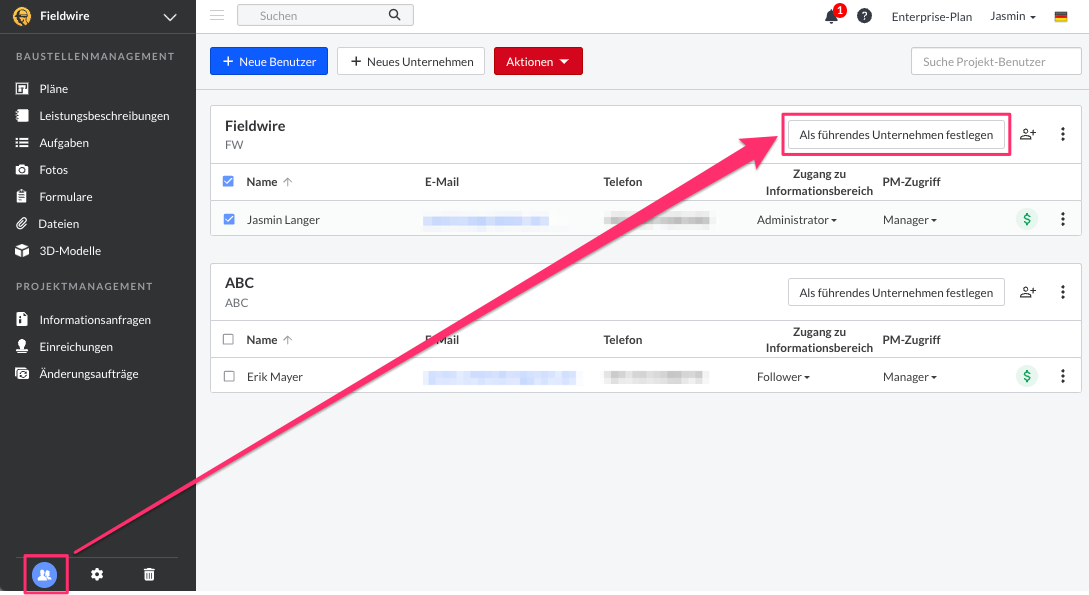
Task: Change language via the German flag
Action: (1061, 17)
